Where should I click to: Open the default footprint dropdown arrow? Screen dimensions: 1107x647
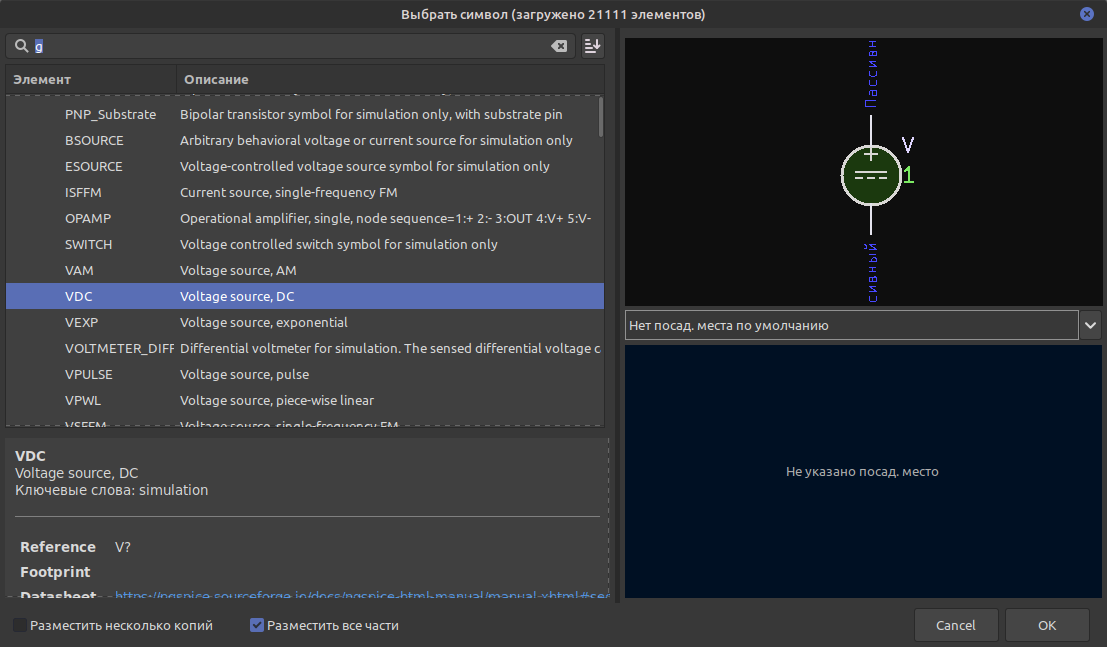point(1090,325)
